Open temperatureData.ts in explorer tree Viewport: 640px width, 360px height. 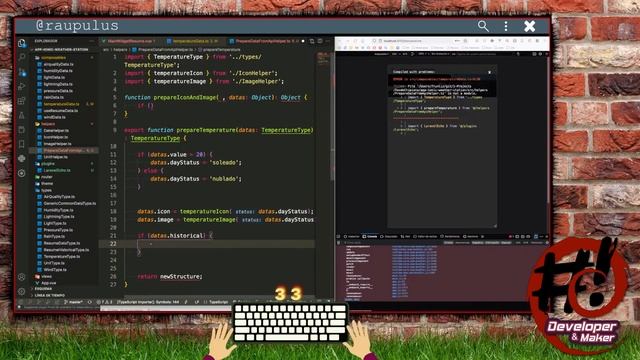click(61, 104)
